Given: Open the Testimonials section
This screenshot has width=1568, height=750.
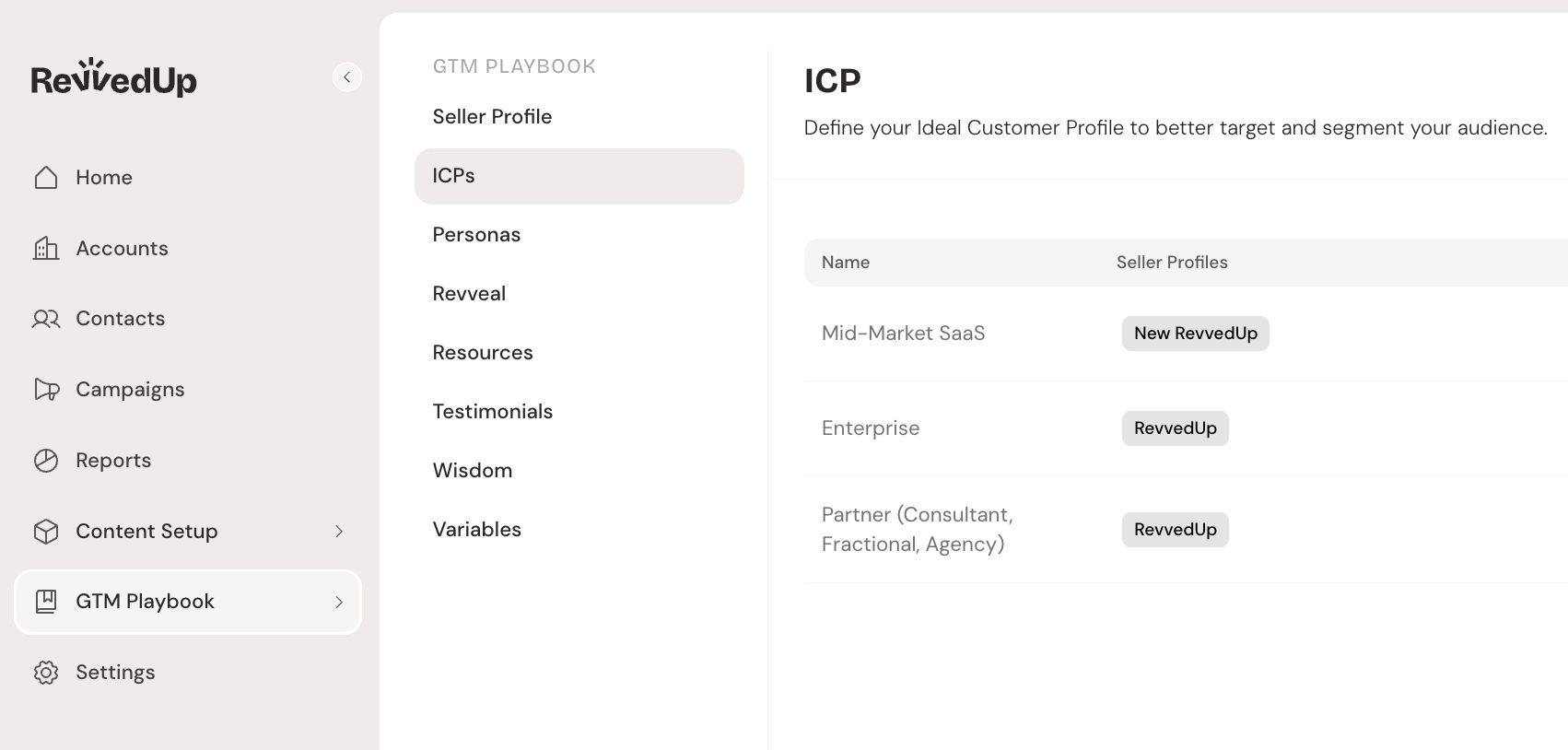Looking at the screenshot, I should pyautogui.click(x=492, y=412).
